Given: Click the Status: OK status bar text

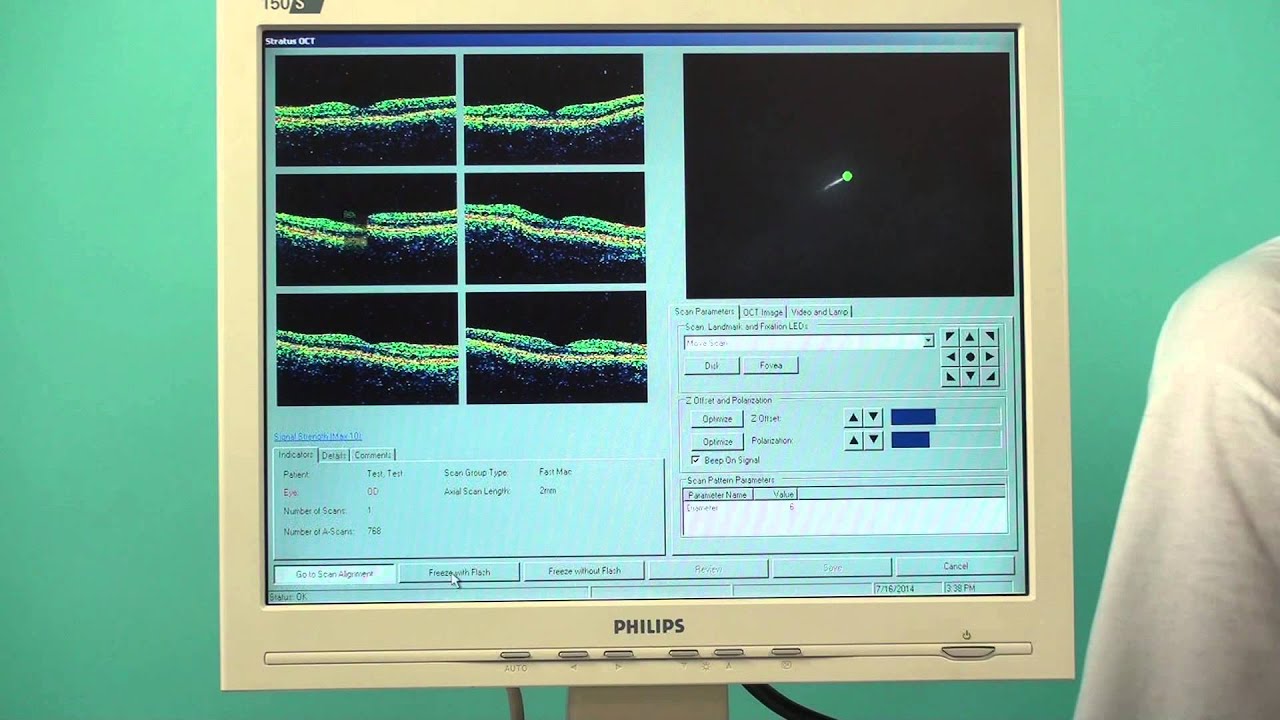Looking at the screenshot, I should click(x=288, y=597).
